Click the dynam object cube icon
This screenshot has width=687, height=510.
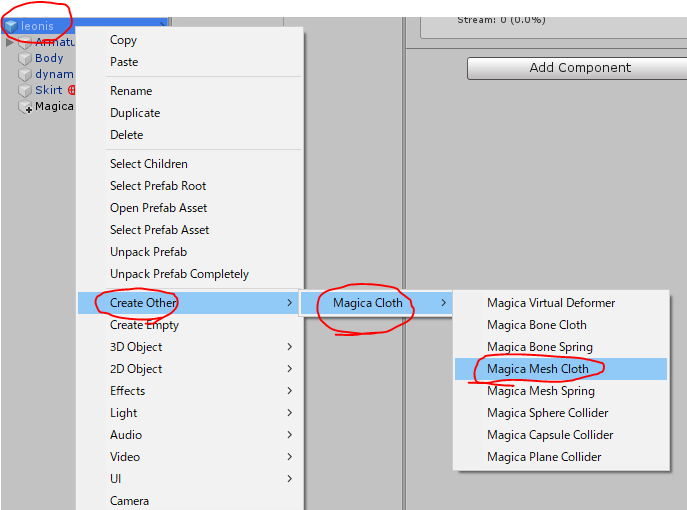pyautogui.click(x=25, y=74)
